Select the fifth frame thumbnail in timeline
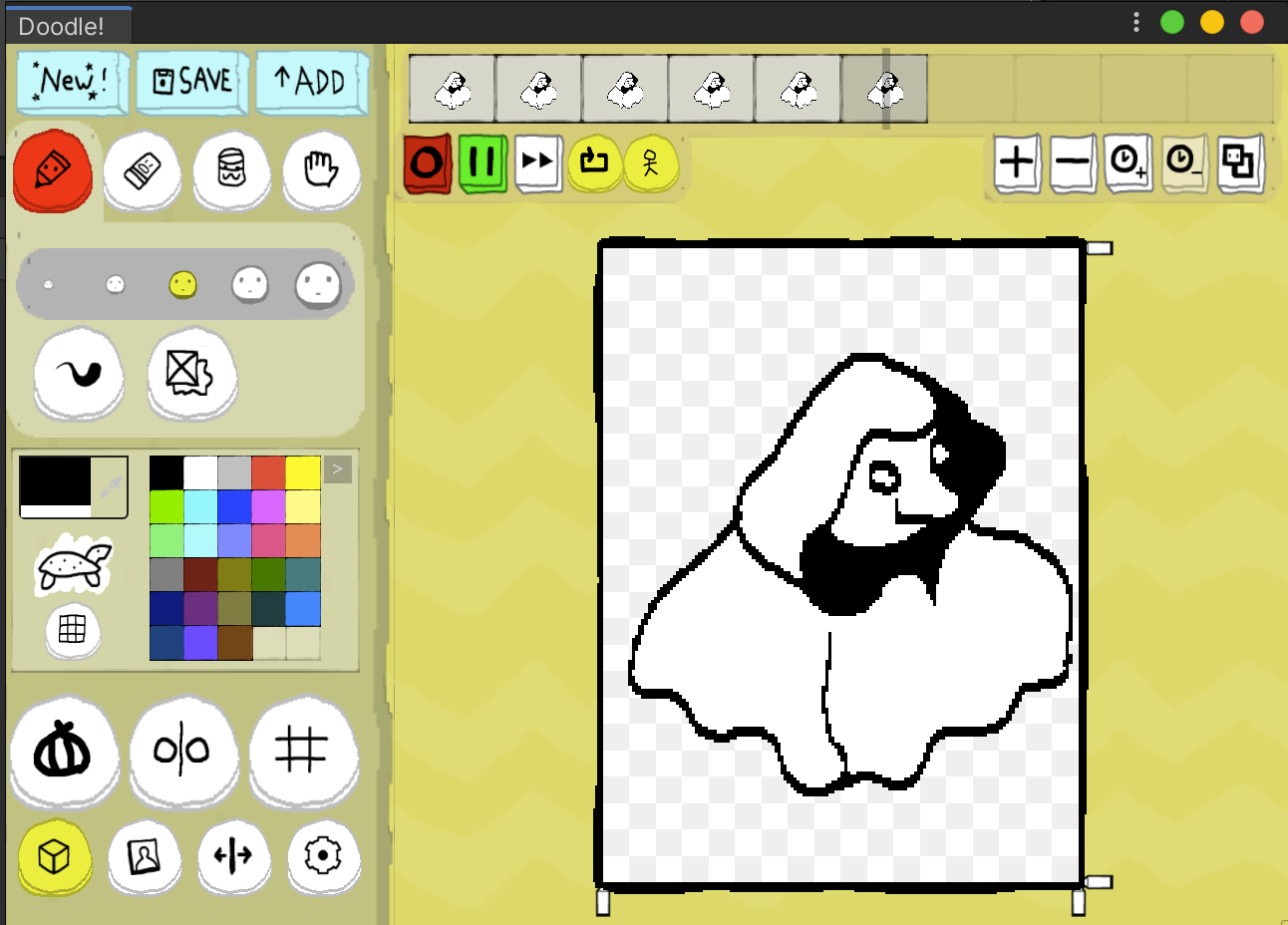The width and height of the screenshot is (1288, 925). pos(798,90)
